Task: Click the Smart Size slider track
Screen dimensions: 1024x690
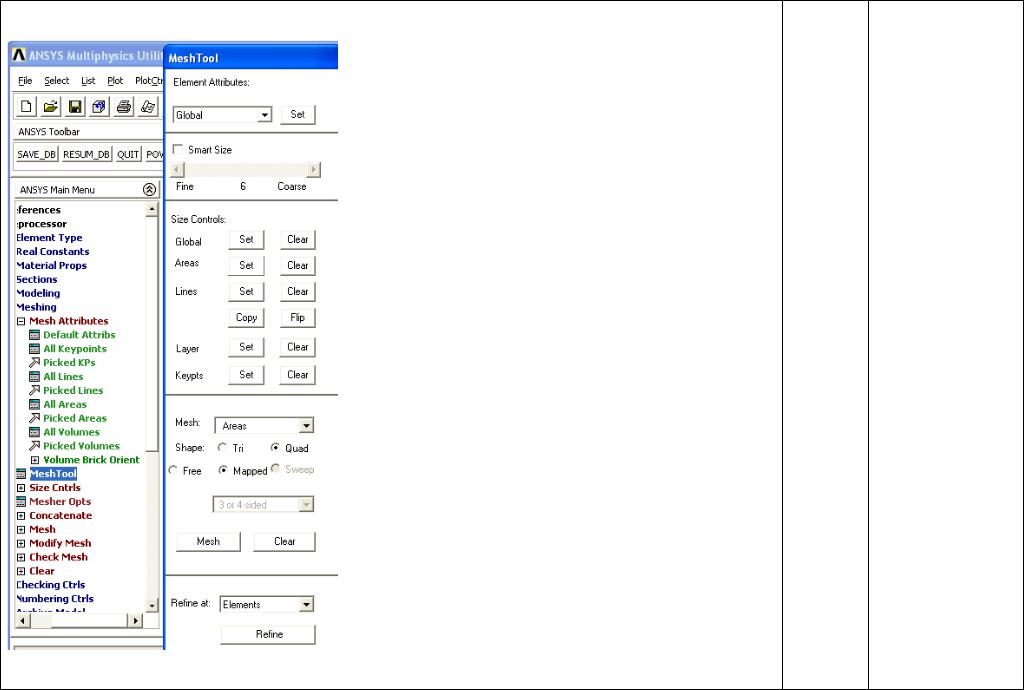Action: 246,170
